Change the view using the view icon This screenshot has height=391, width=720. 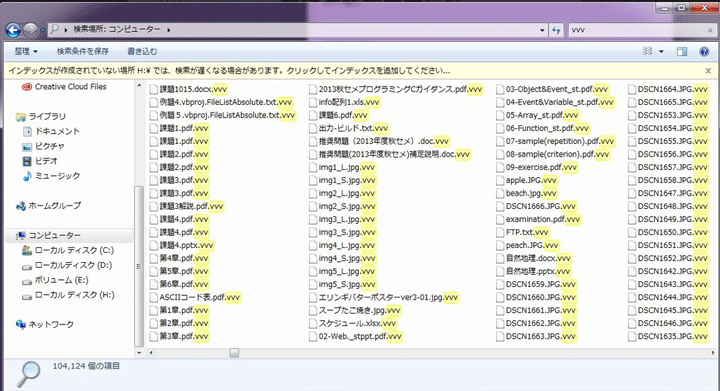[647, 51]
